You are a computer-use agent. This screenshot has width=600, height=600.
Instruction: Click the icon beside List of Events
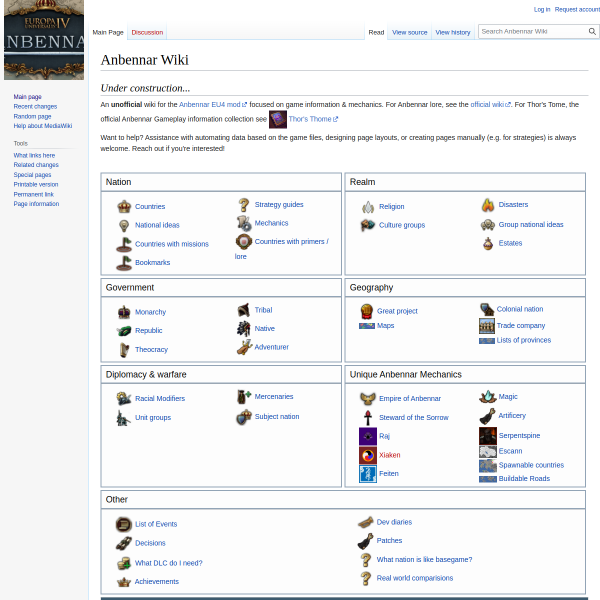click(x=124, y=524)
